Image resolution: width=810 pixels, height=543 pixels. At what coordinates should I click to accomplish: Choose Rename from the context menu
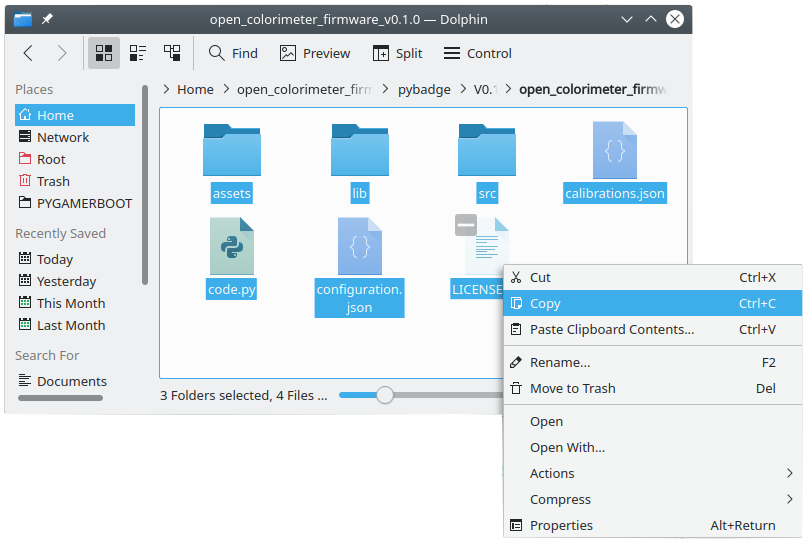(x=653, y=362)
